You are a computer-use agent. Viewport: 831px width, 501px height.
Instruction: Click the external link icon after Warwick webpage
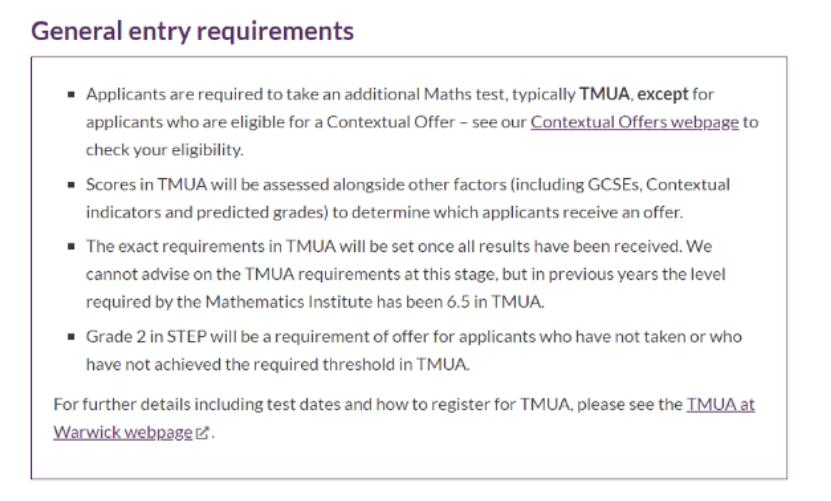[x=202, y=433]
